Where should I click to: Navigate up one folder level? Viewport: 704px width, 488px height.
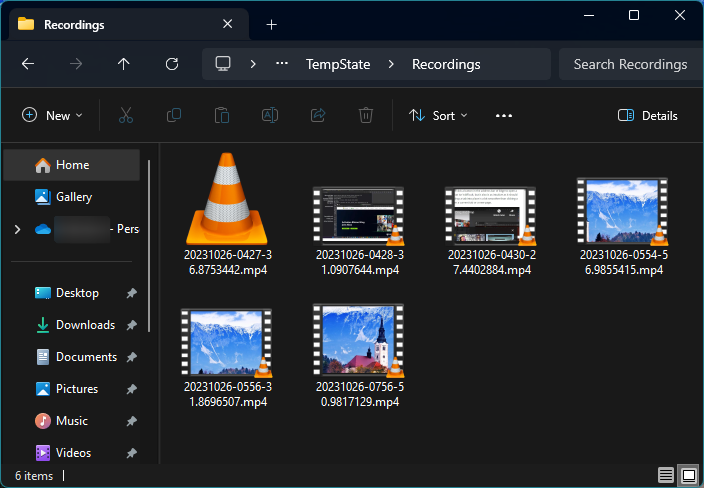(123, 64)
